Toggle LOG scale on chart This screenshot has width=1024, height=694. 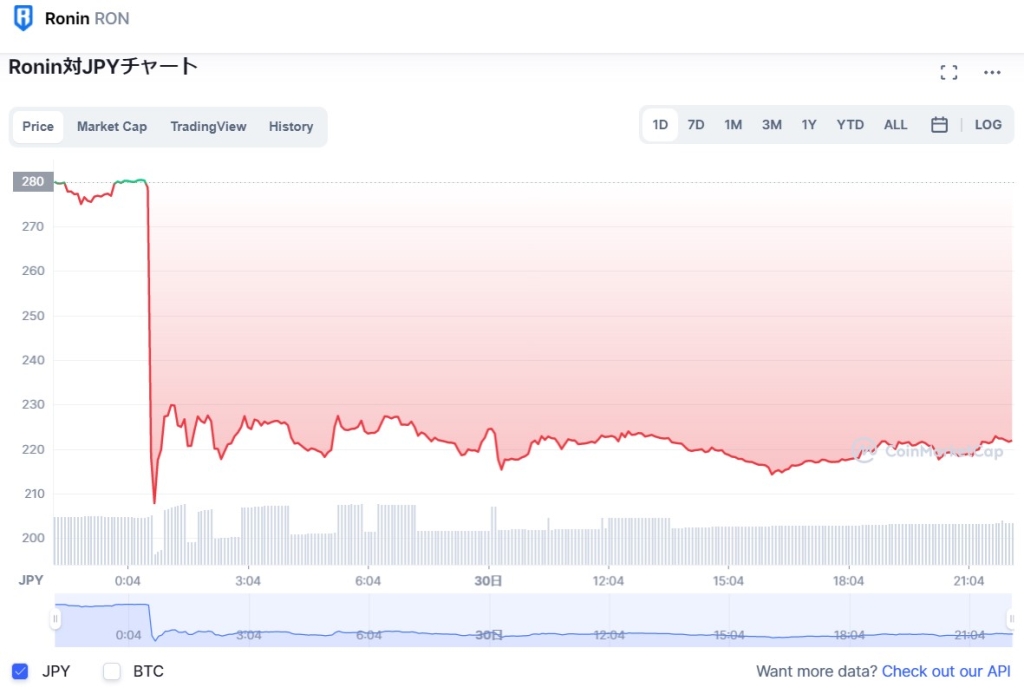click(988, 125)
